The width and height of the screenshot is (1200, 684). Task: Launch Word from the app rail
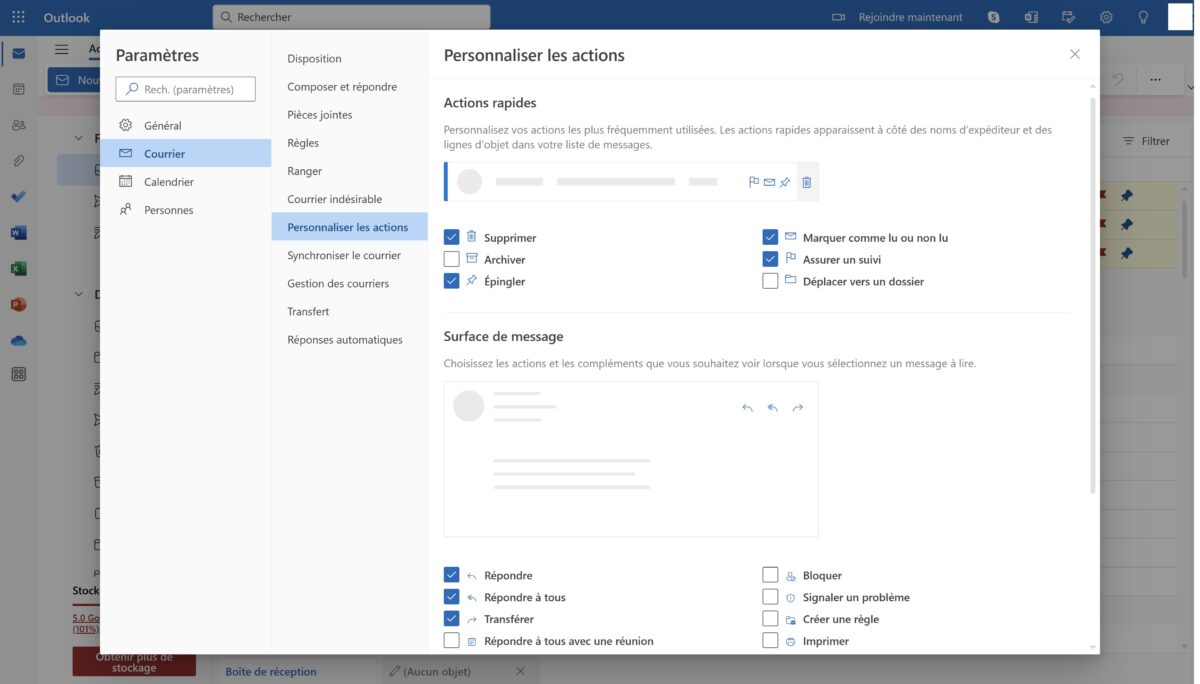click(x=18, y=233)
